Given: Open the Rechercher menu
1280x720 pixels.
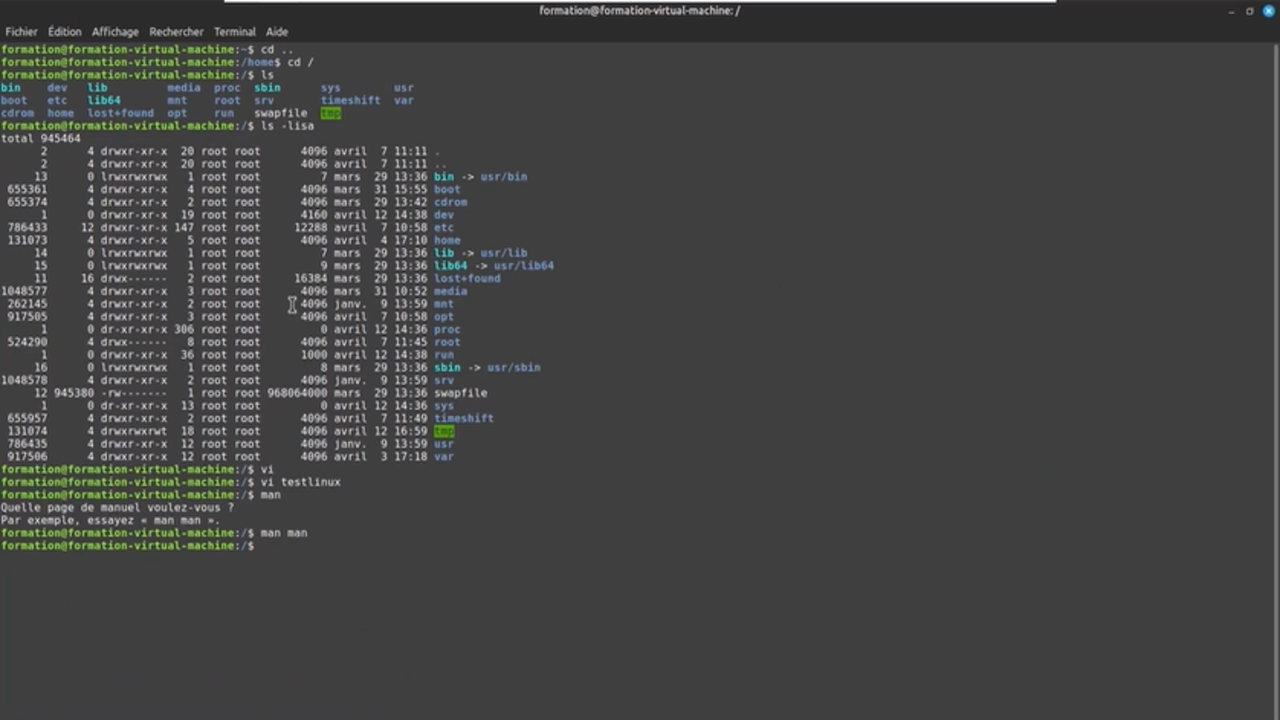Looking at the screenshot, I should click(176, 31).
